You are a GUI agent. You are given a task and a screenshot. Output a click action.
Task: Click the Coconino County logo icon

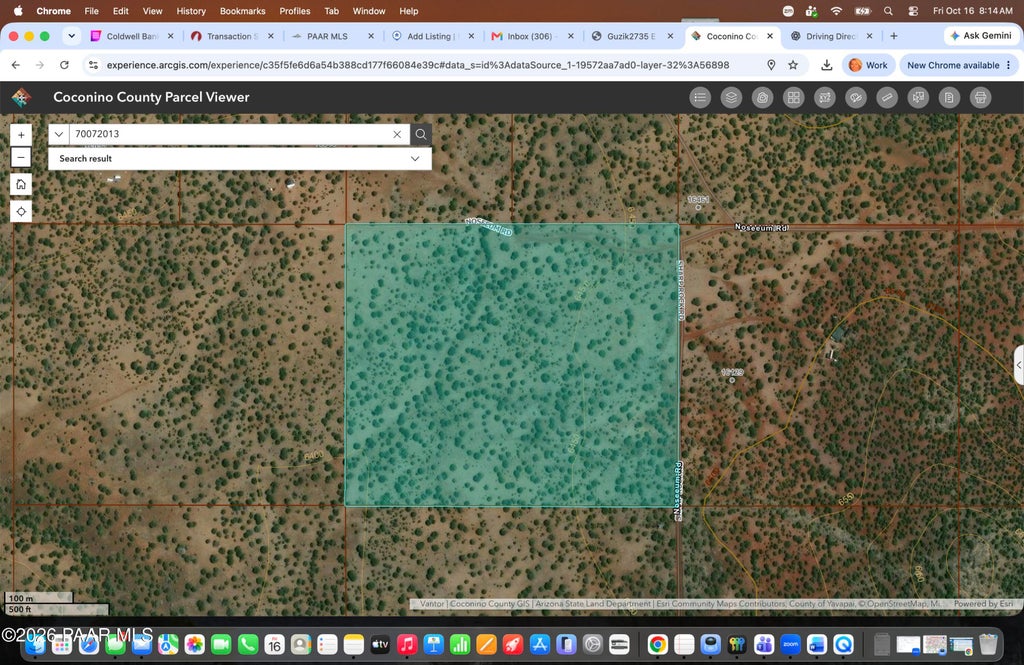pos(22,97)
